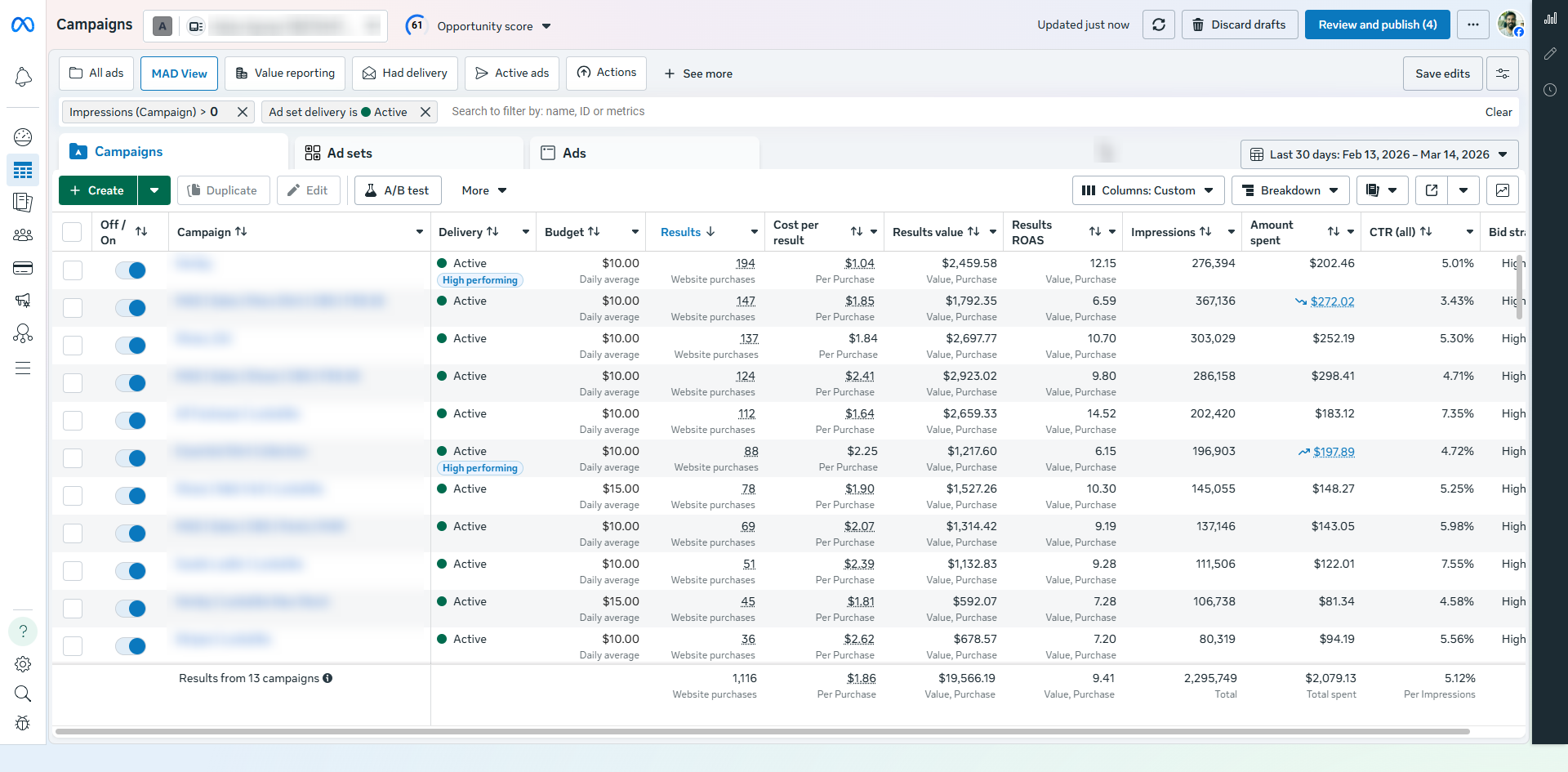Click Review and publish (4)
Screen dimensions: 1568x772
[1378, 25]
